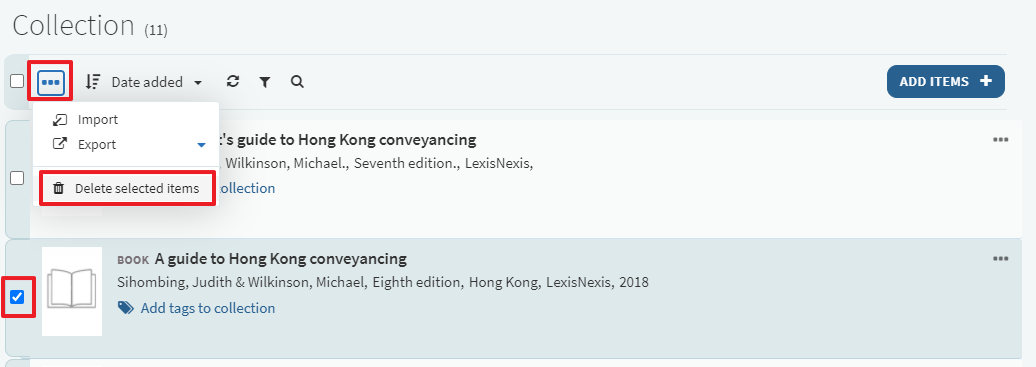Refresh the collection list
The height and width of the screenshot is (367, 1036).
(x=233, y=81)
